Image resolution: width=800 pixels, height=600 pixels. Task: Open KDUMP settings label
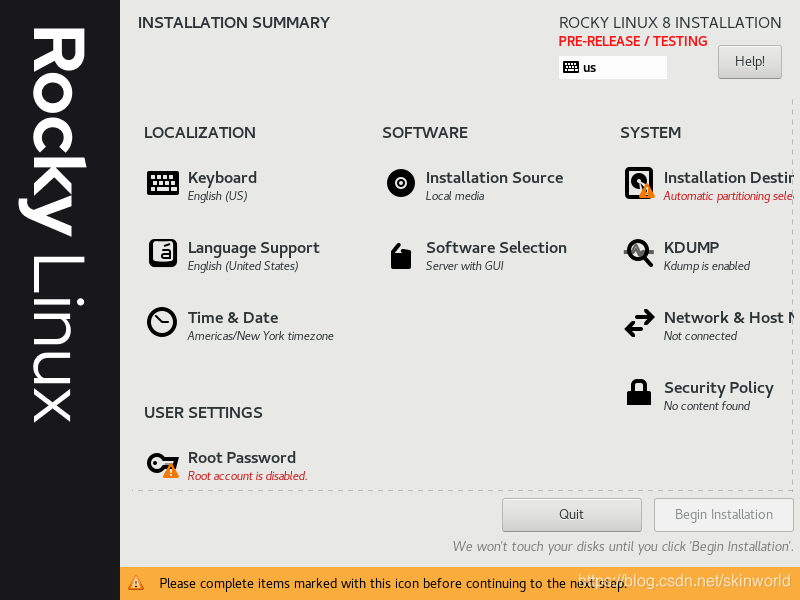tap(691, 247)
